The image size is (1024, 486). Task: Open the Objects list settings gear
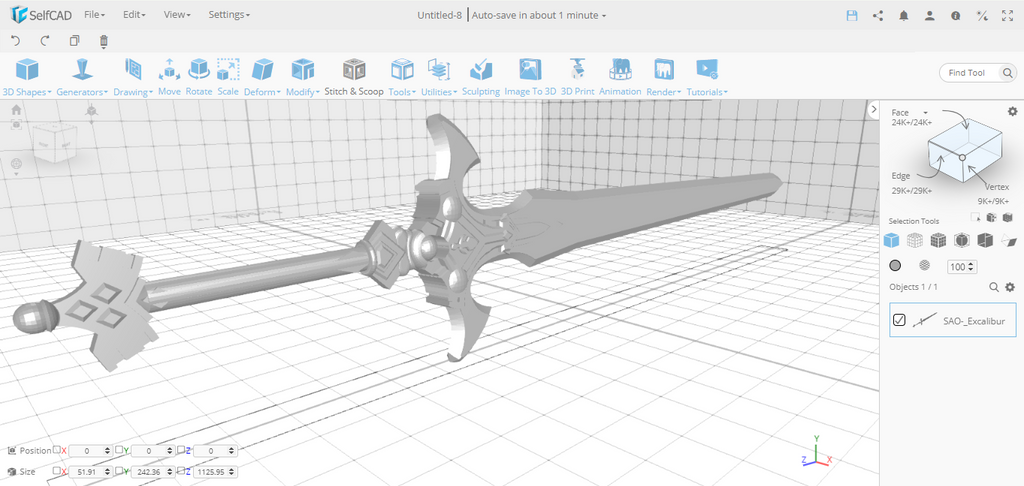click(x=1010, y=287)
